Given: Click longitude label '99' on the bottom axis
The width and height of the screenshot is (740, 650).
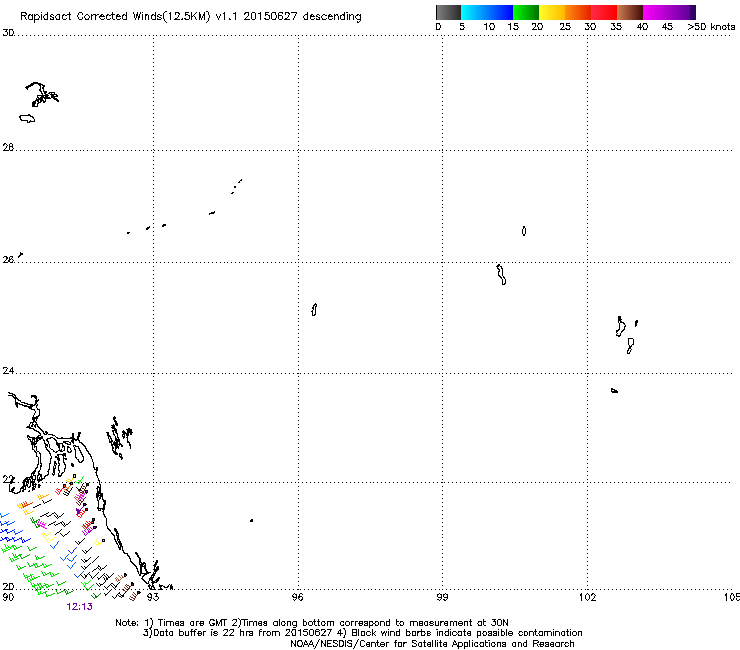Looking at the screenshot, I should coord(442,597).
